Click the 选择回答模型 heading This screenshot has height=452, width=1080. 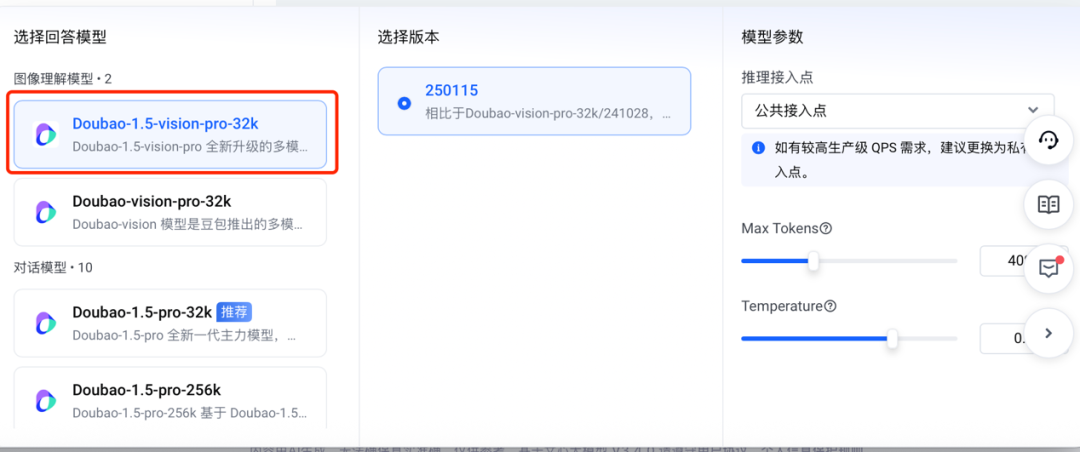click(61, 37)
